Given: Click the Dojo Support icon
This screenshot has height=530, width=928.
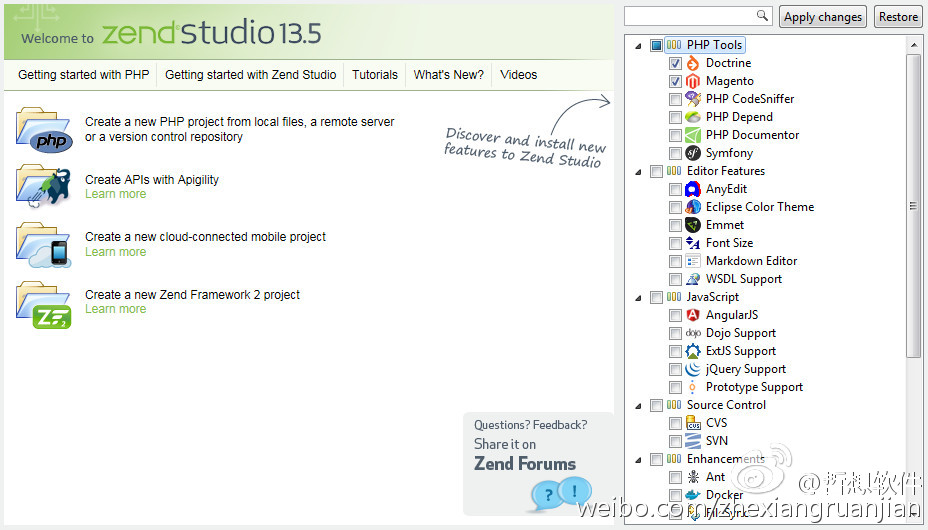Looking at the screenshot, I should coord(692,333).
